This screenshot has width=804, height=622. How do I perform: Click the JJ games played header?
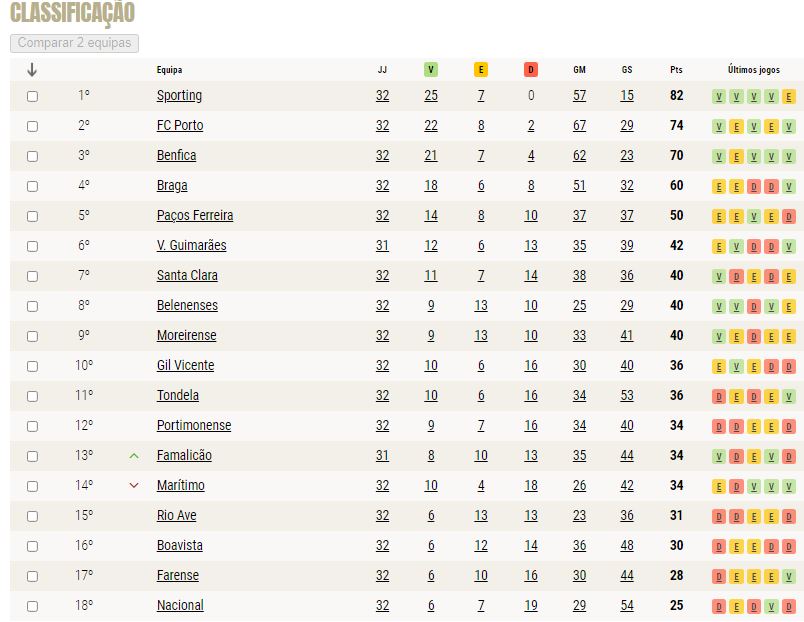[382, 70]
